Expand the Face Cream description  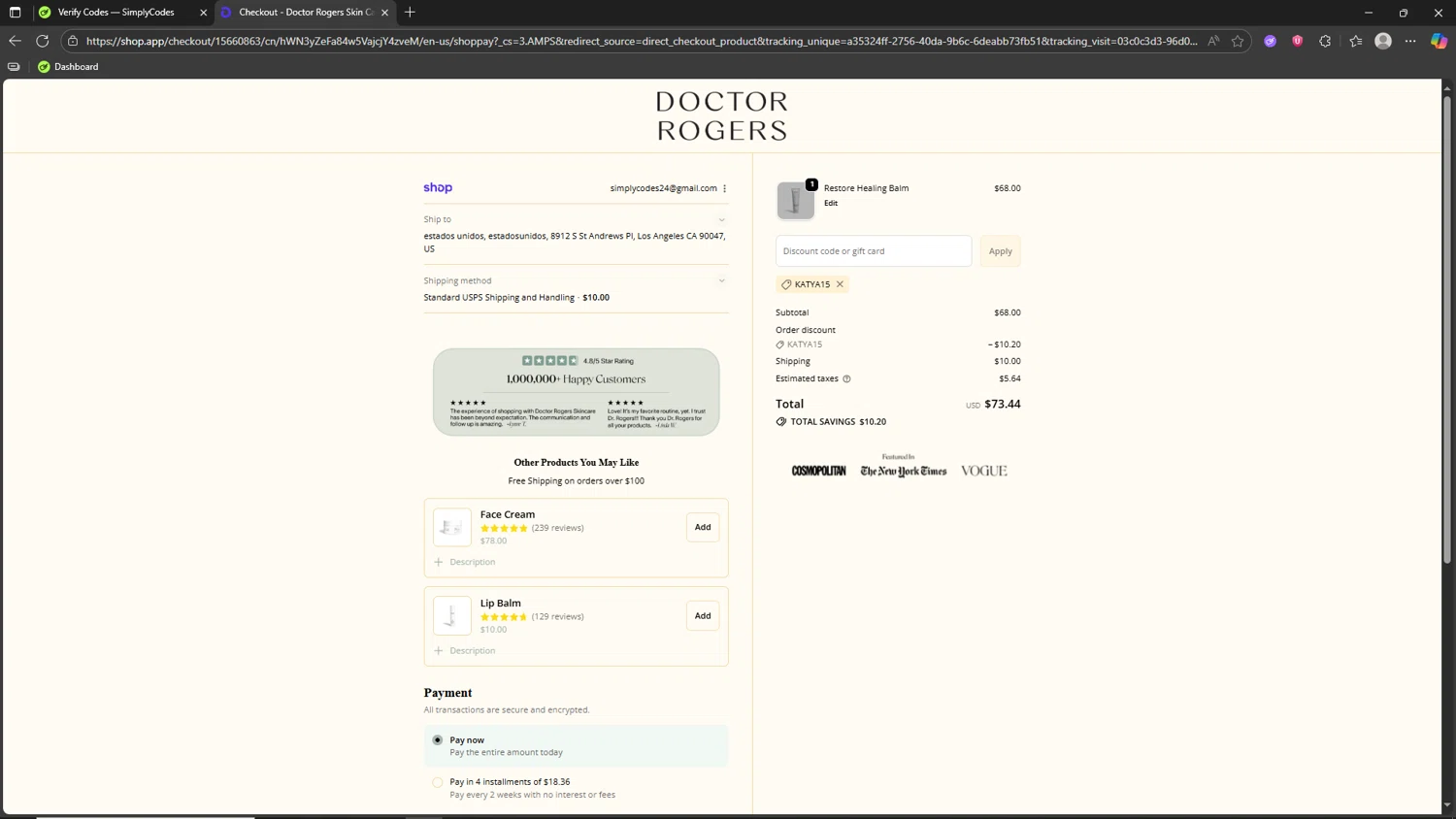click(x=465, y=562)
